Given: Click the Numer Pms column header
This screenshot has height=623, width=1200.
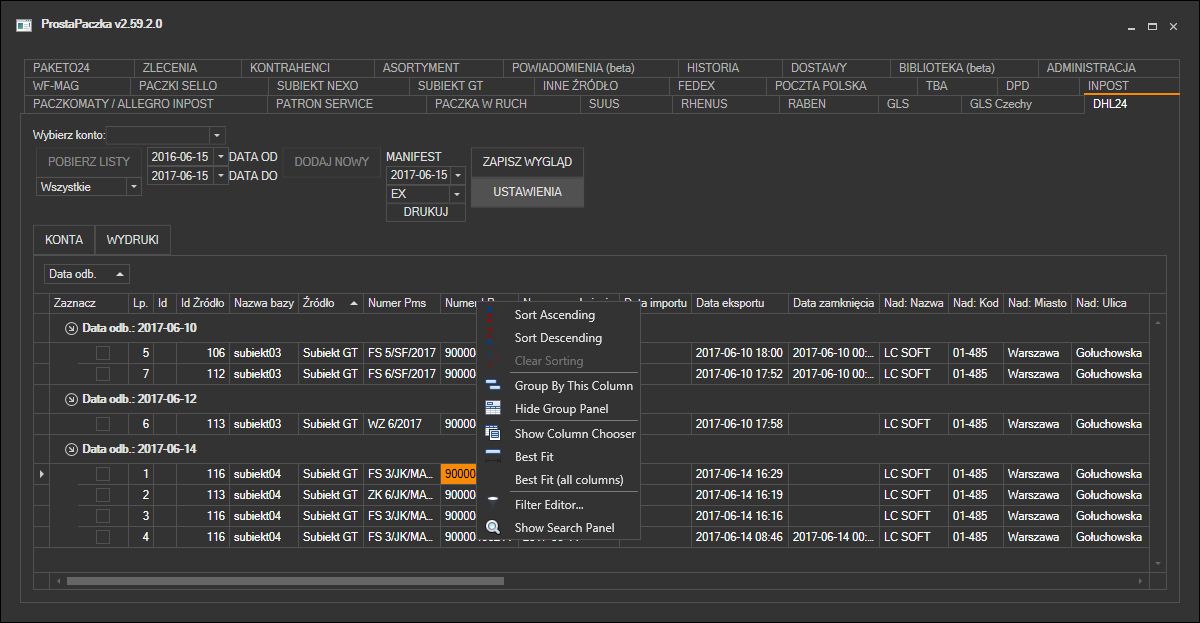Looking at the screenshot, I should pyautogui.click(x=402, y=302).
